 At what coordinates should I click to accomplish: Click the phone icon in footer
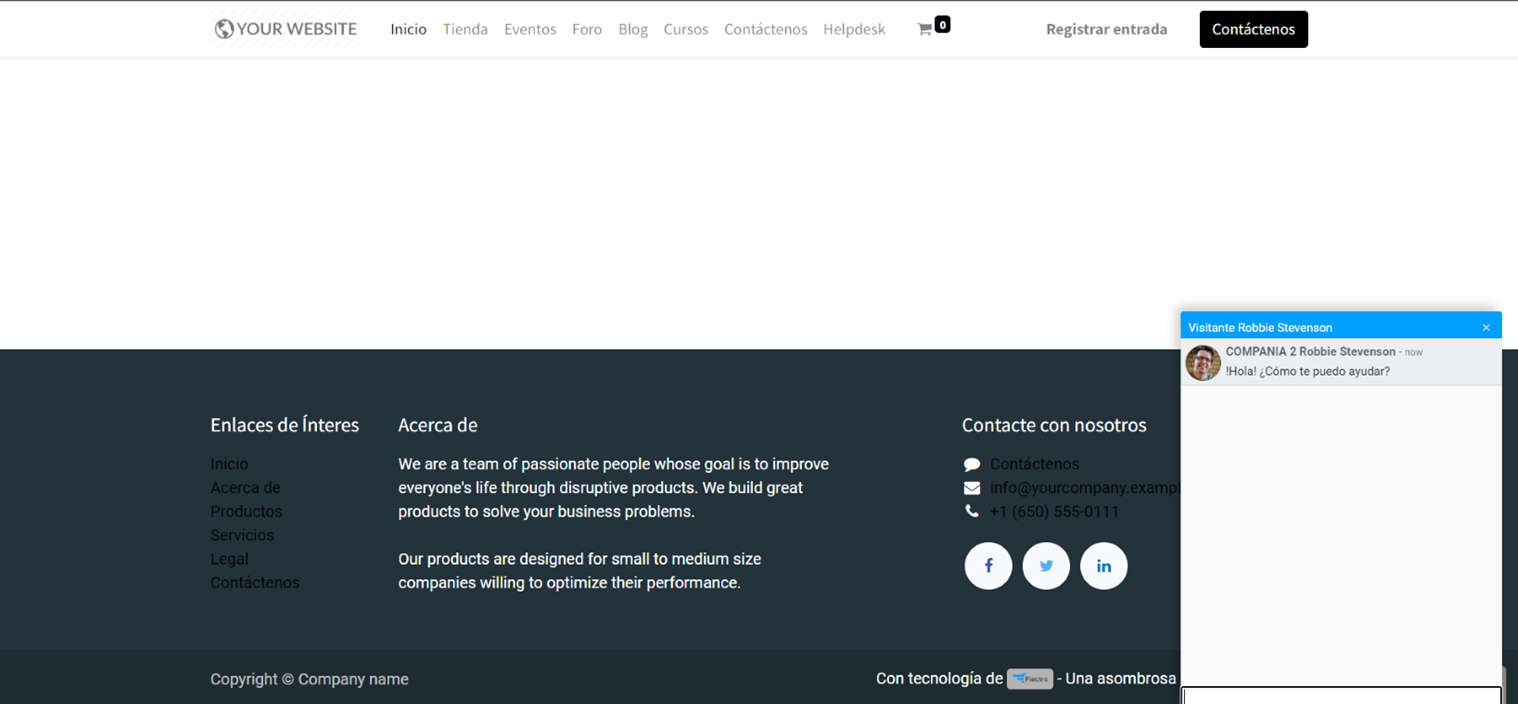[x=972, y=511]
